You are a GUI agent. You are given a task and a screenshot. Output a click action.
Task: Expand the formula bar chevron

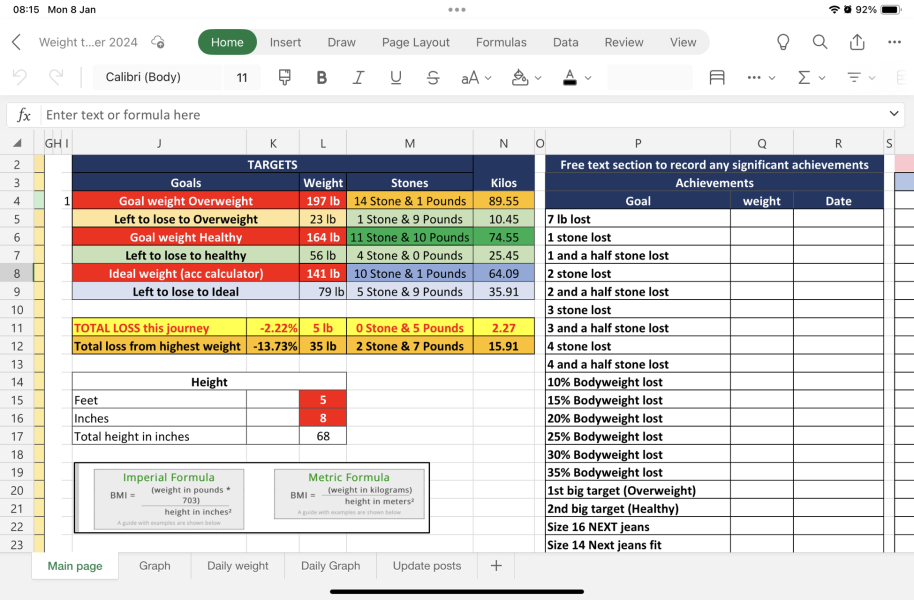pos(896,115)
